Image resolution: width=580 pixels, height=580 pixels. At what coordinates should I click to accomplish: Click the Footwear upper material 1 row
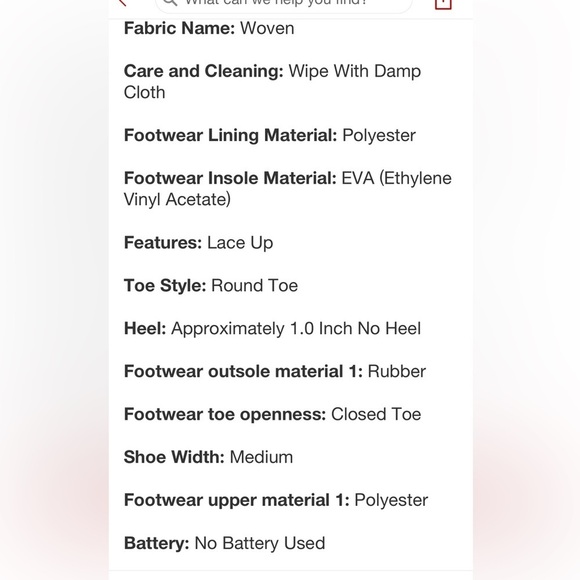click(276, 500)
